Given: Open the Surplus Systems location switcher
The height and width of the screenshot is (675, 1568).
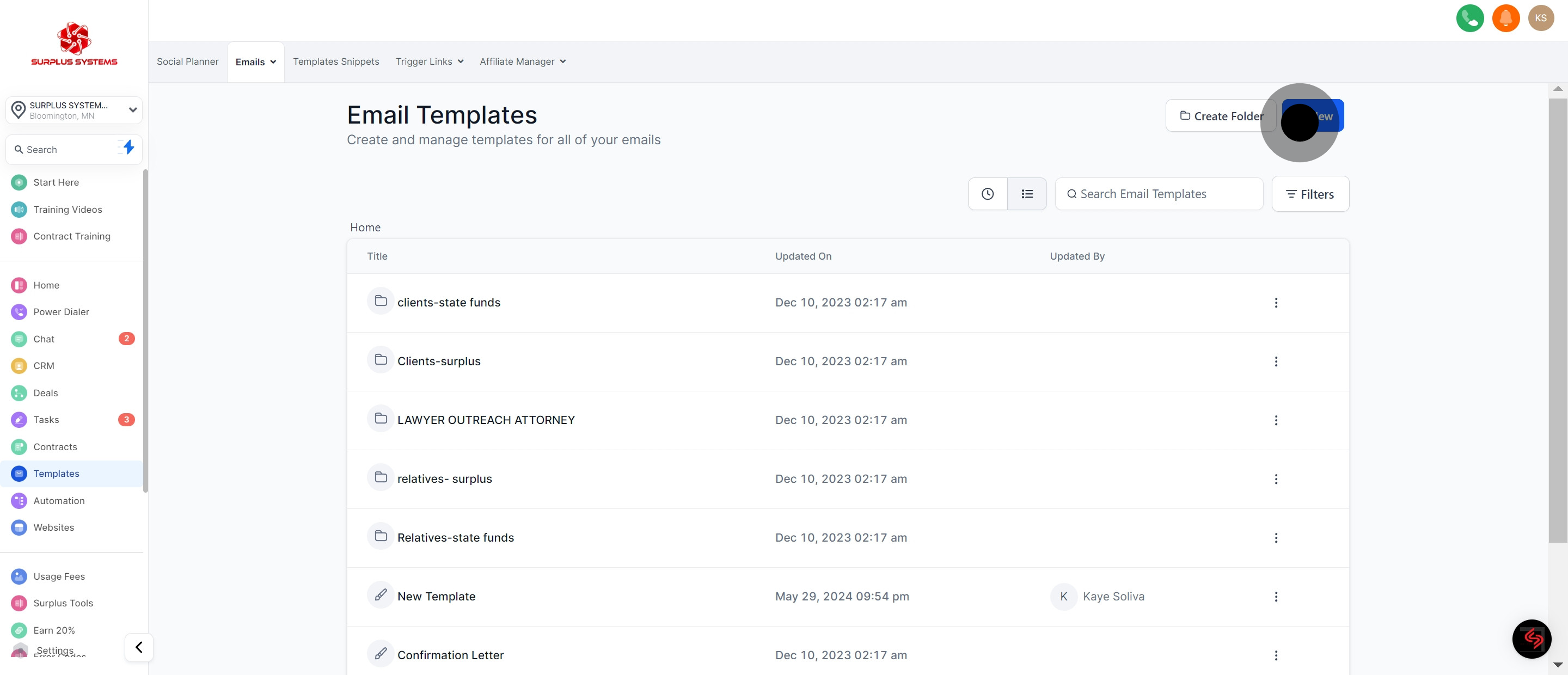Looking at the screenshot, I should (x=74, y=110).
